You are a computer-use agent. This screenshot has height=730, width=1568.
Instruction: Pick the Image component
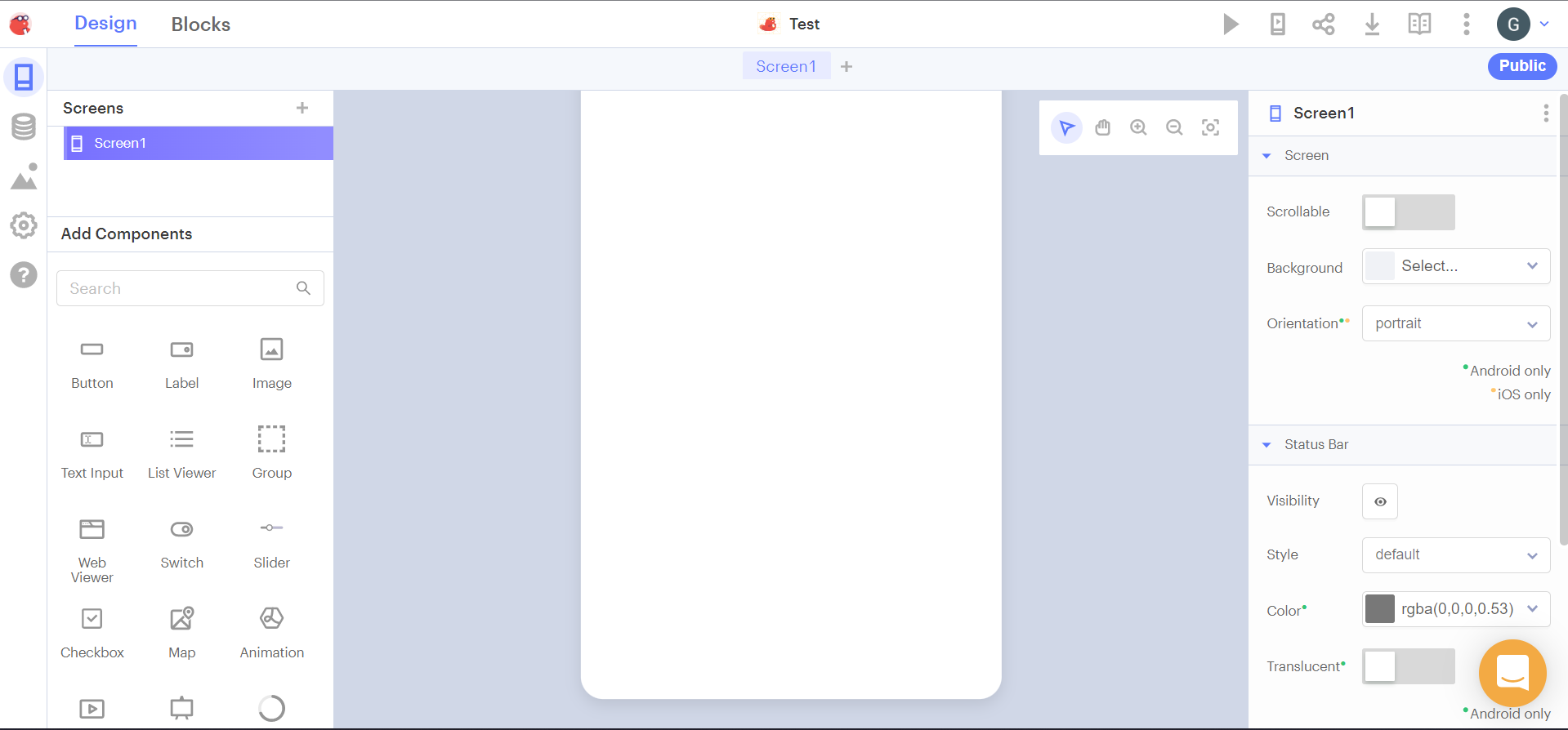271,364
